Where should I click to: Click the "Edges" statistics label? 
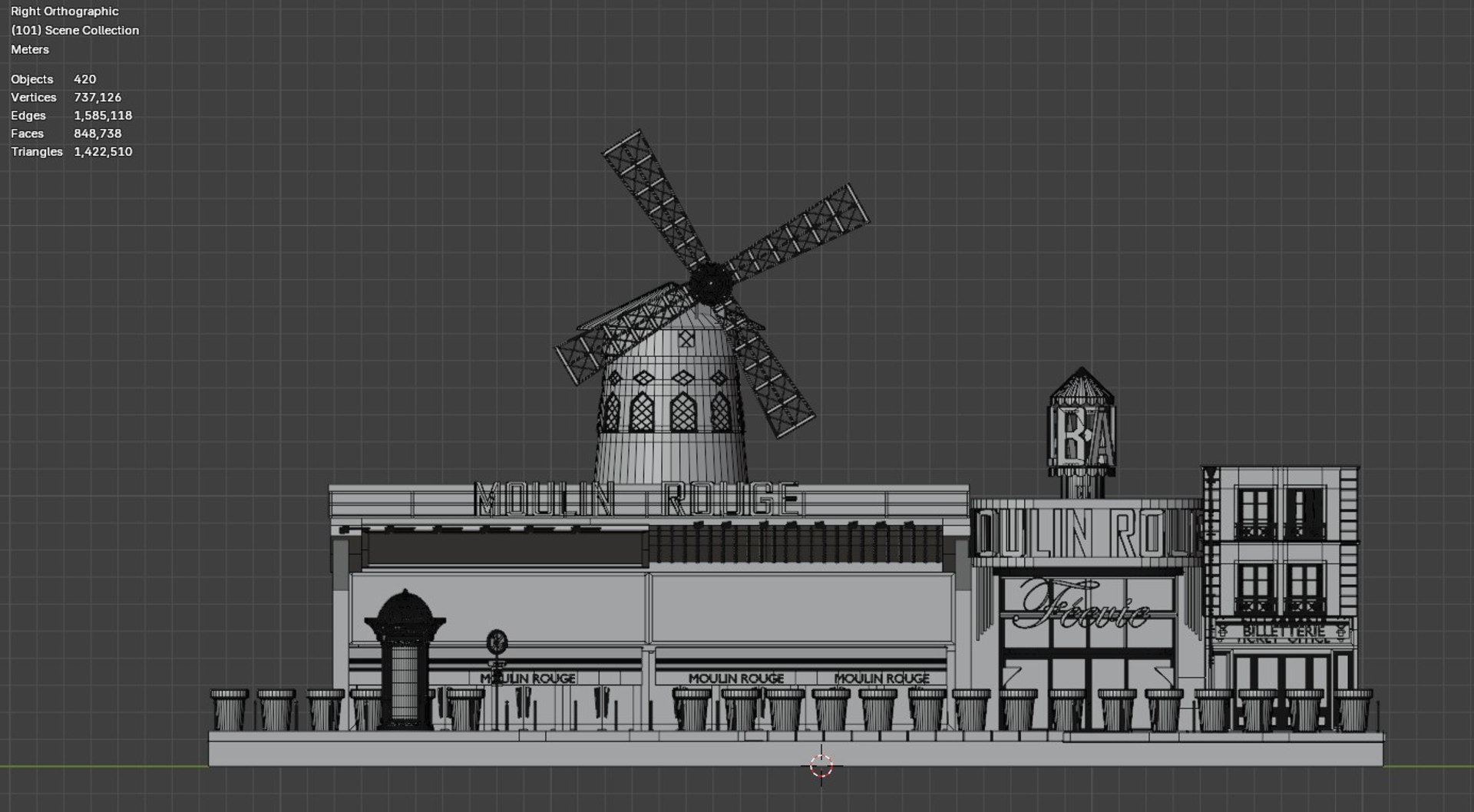28,116
